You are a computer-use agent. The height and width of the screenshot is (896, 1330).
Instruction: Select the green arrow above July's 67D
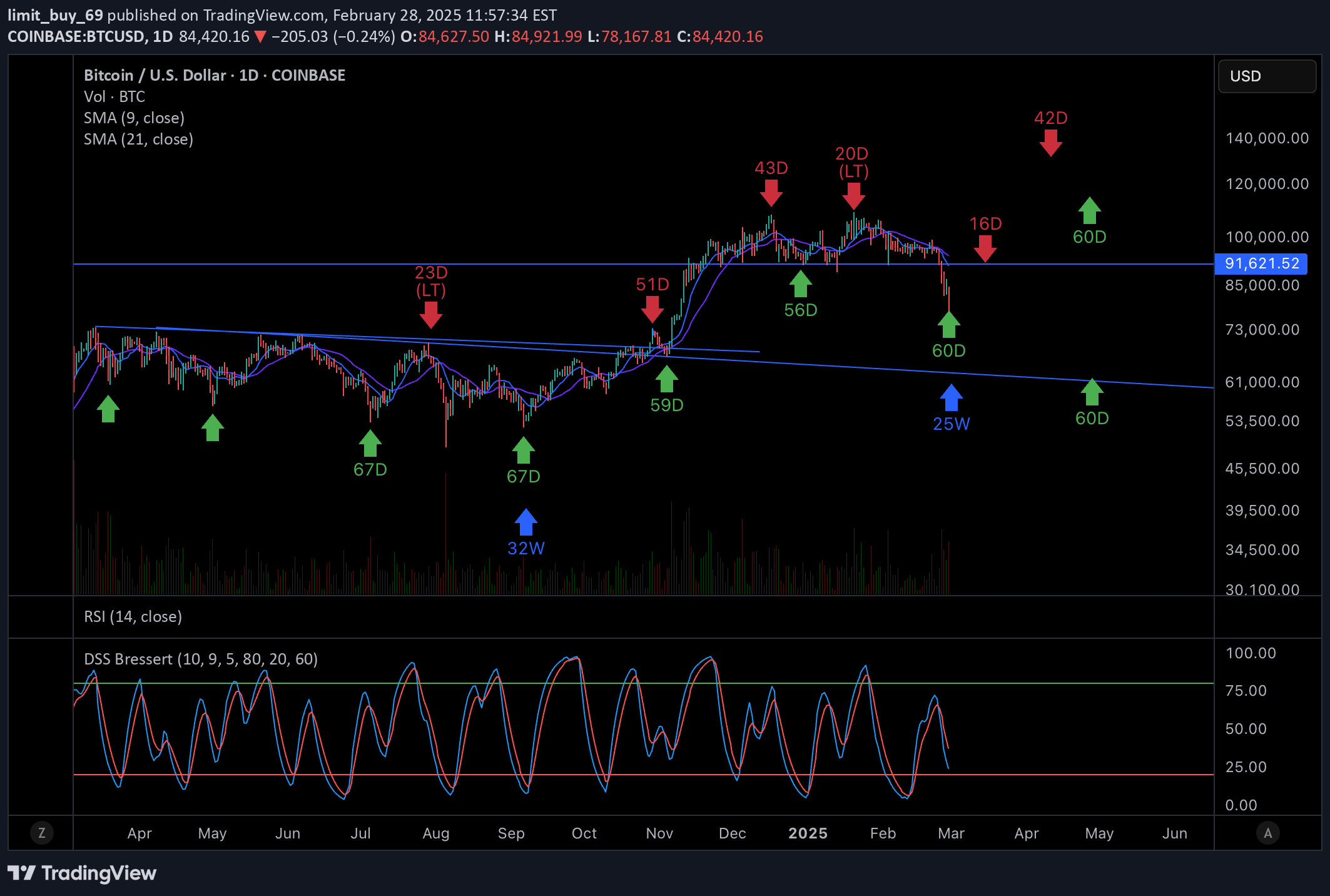370,443
